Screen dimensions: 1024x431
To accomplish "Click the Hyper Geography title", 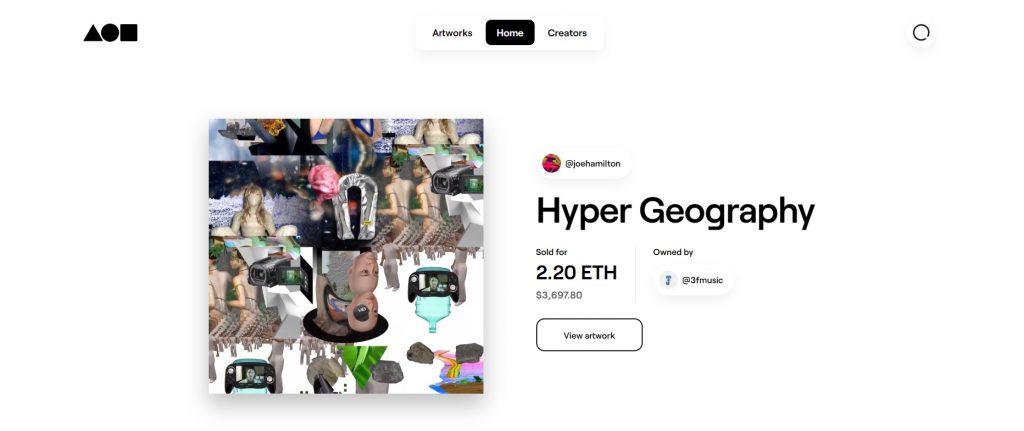I will coord(675,212).
